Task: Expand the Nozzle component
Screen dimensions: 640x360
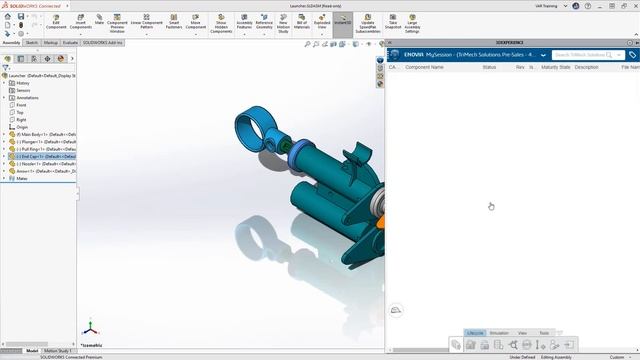Action: tap(4, 164)
